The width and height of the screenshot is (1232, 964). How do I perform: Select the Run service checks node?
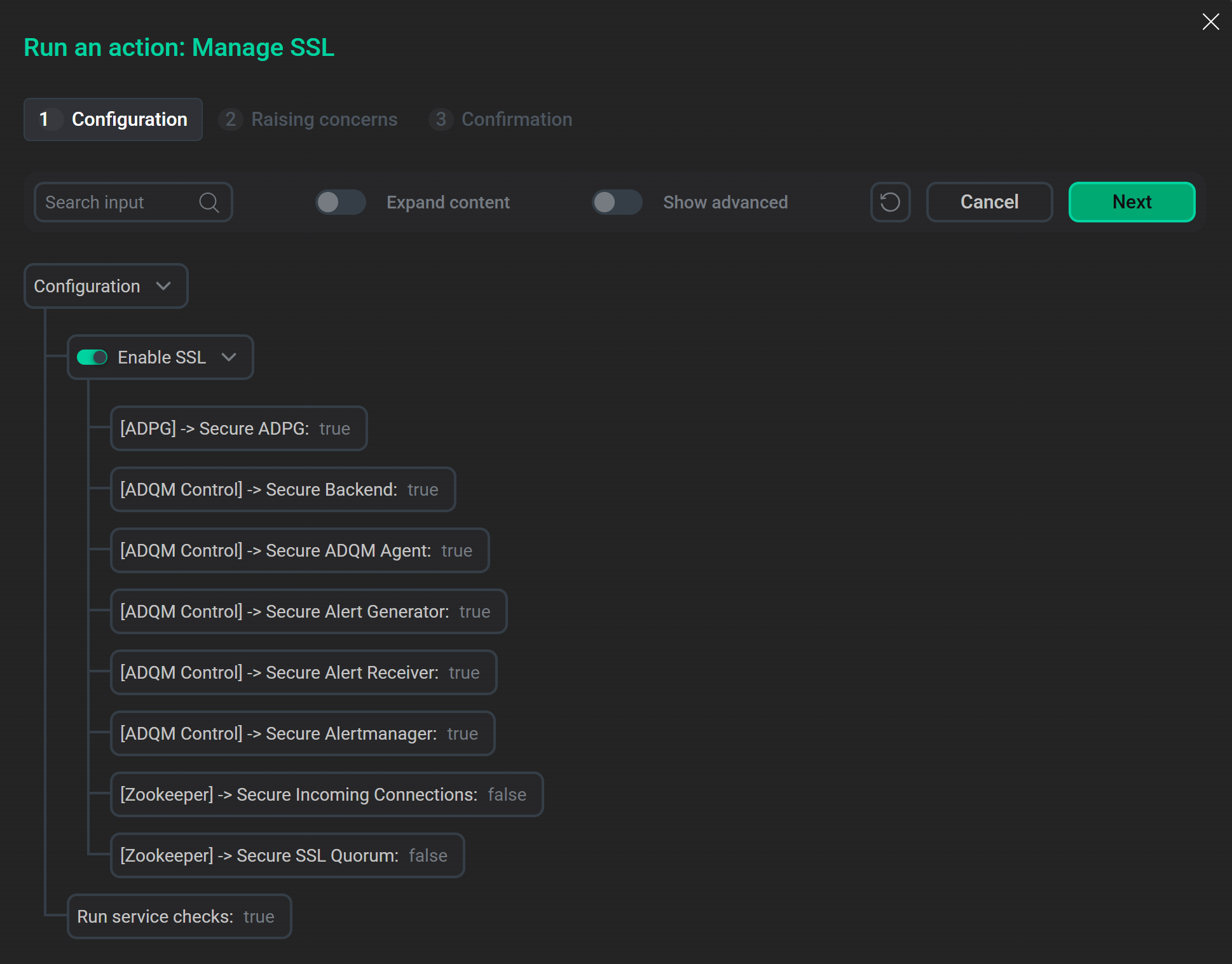click(x=179, y=916)
